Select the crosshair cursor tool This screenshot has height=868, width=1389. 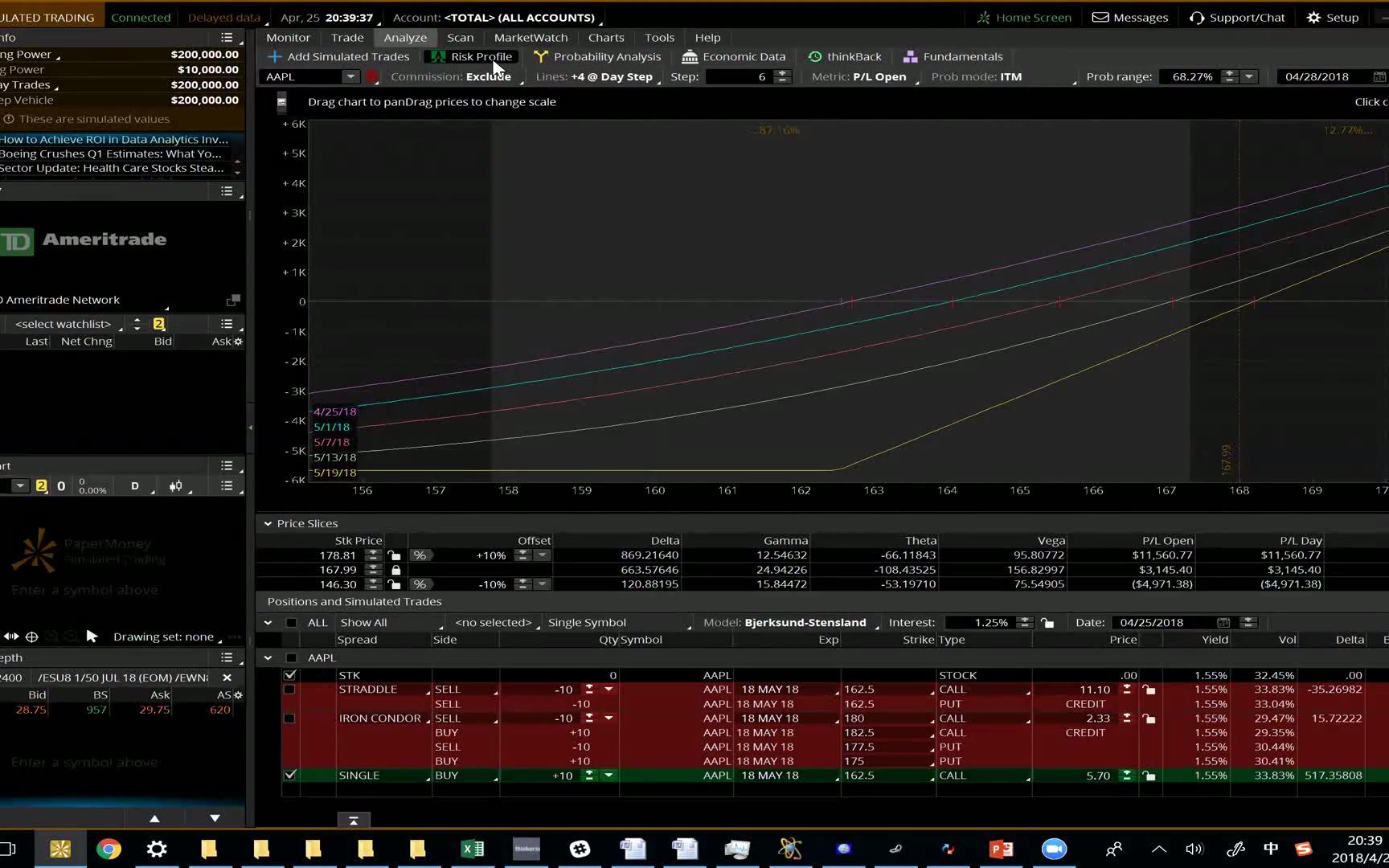[32, 637]
